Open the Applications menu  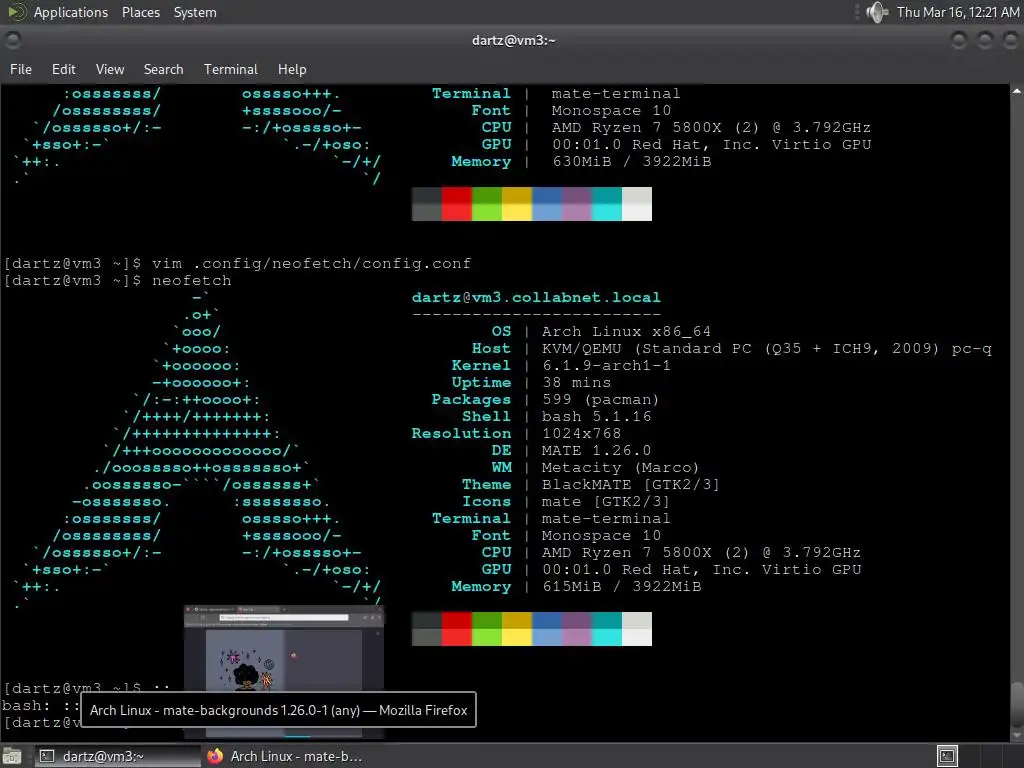(71, 12)
